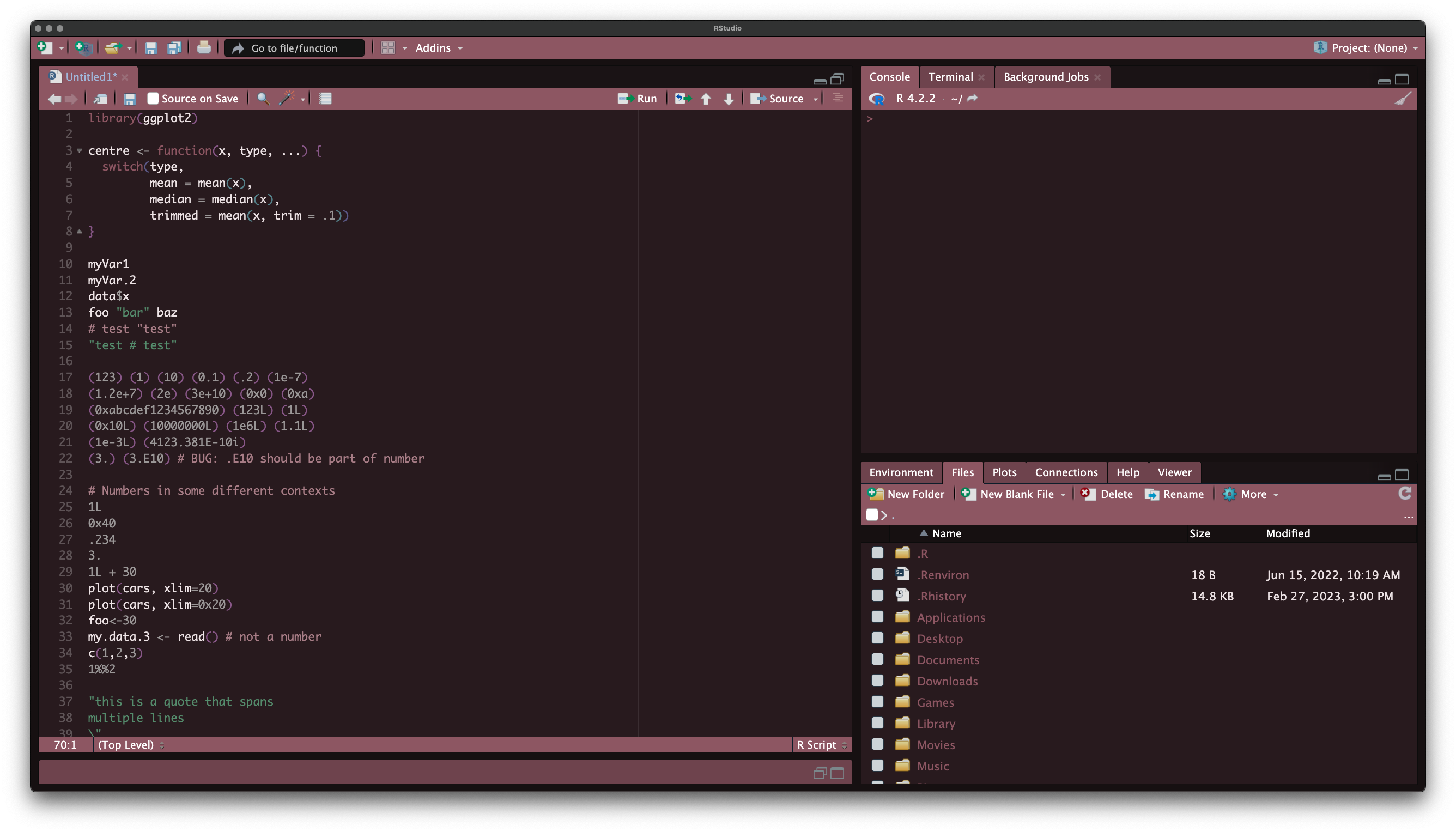Toggle the select-all checkbox in Files path bar
Image resolution: width=1456 pixels, height=832 pixels.
pos(872,515)
